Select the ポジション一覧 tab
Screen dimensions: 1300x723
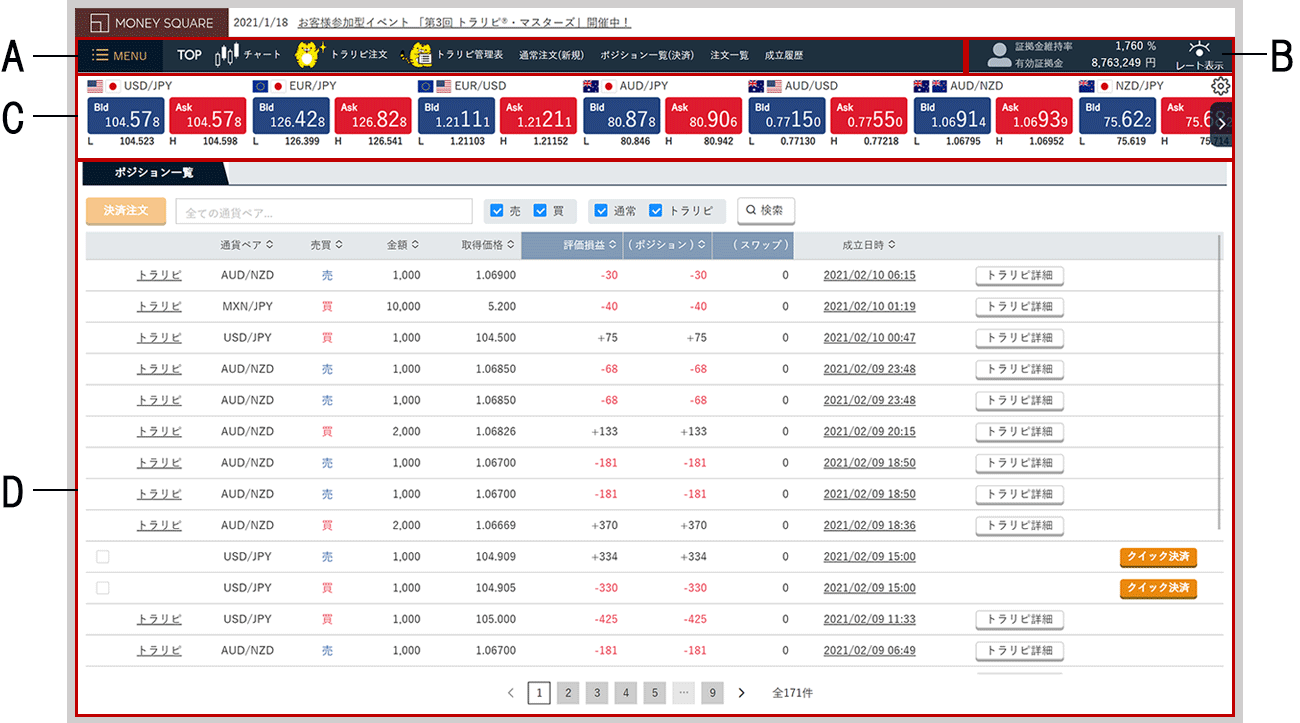click(x=154, y=173)
